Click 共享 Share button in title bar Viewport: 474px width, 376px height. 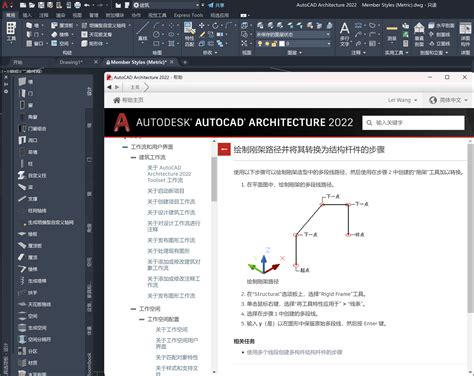point(216,5)
